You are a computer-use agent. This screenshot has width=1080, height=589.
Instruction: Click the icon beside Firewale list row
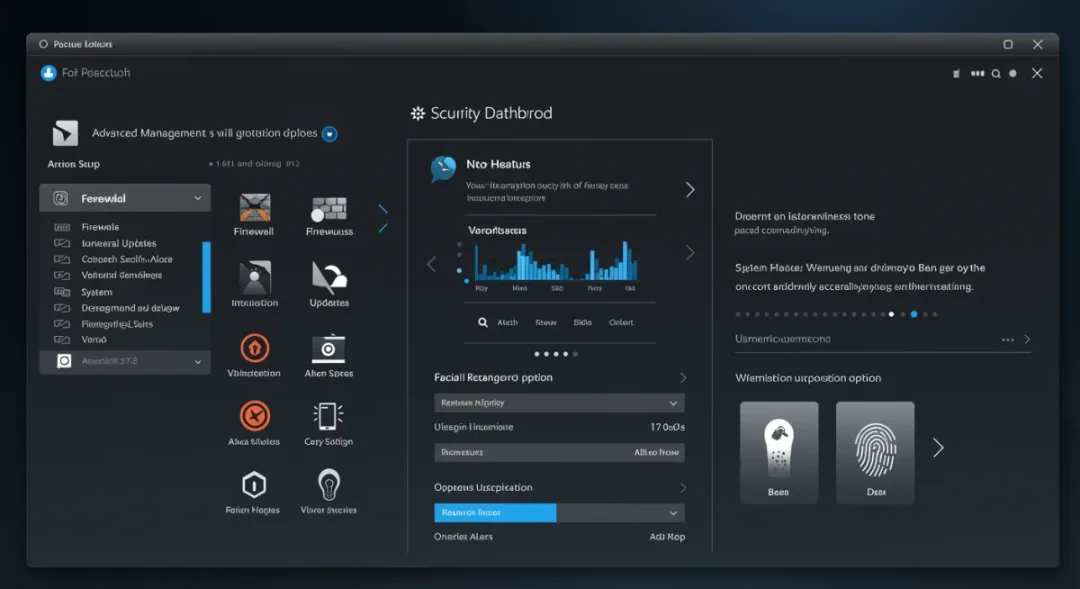click(x=62, y=227)
